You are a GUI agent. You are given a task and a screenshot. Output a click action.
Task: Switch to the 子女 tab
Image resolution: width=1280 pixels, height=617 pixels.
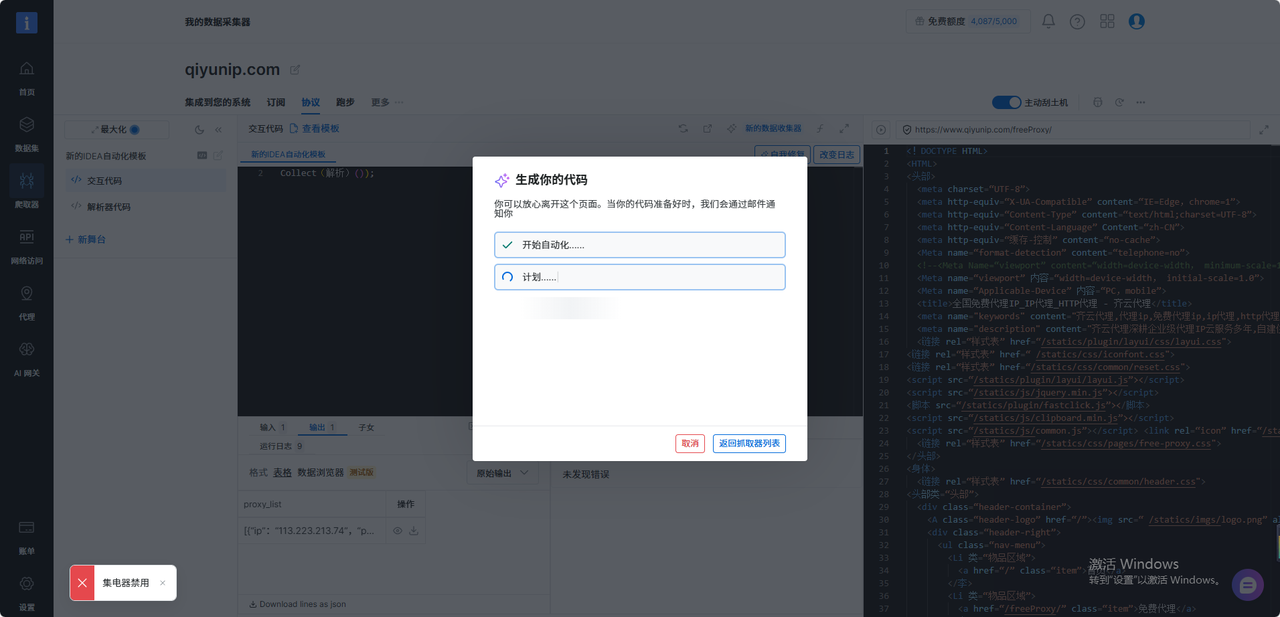pos(366,427)
